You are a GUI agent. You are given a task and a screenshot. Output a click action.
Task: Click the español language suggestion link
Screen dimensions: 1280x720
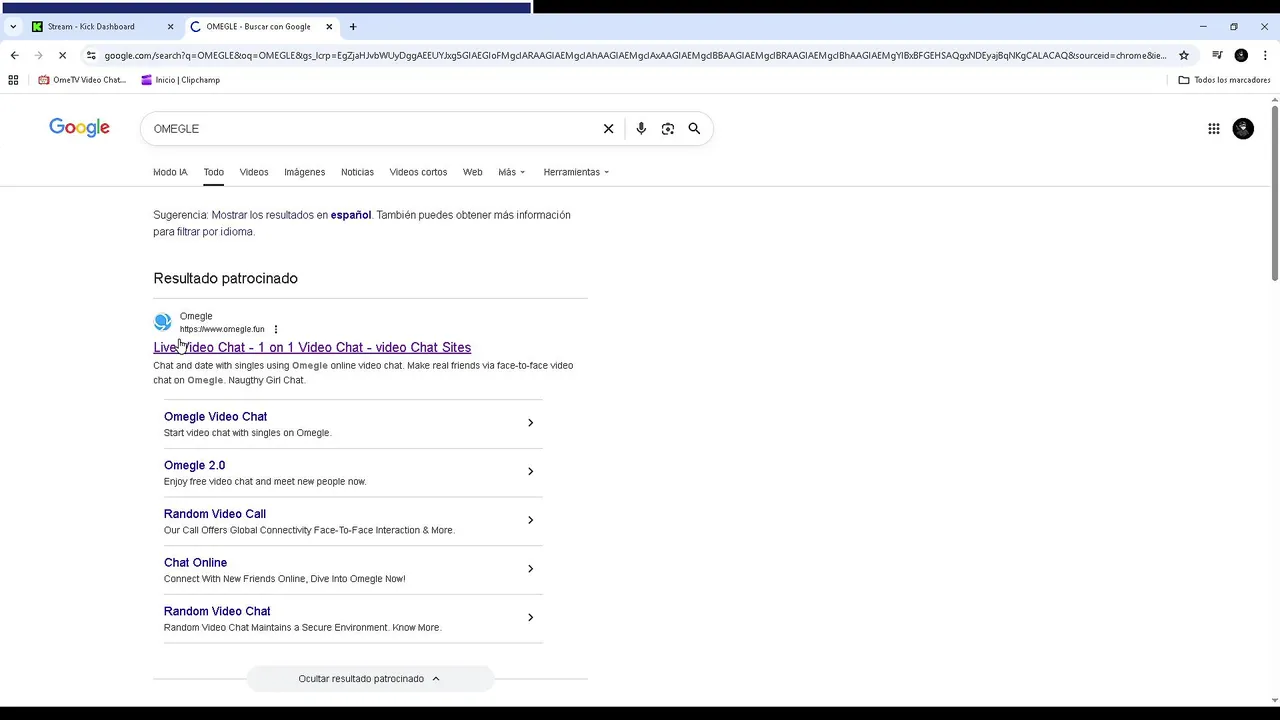pyautogui.click(x=351, y=215)
